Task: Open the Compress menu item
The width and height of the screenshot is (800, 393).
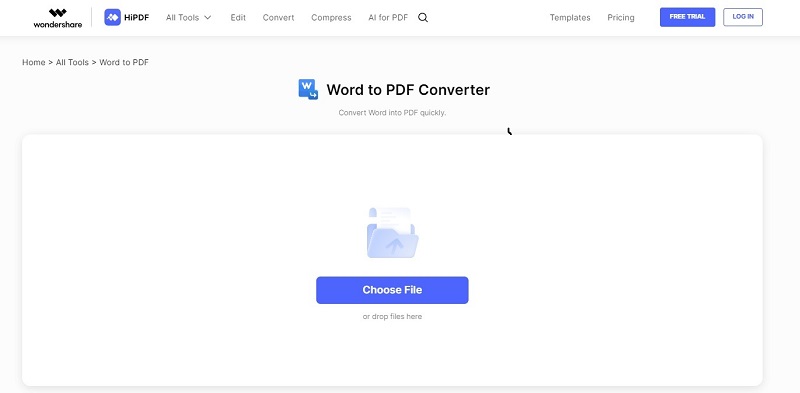Action: coord(331,17)
